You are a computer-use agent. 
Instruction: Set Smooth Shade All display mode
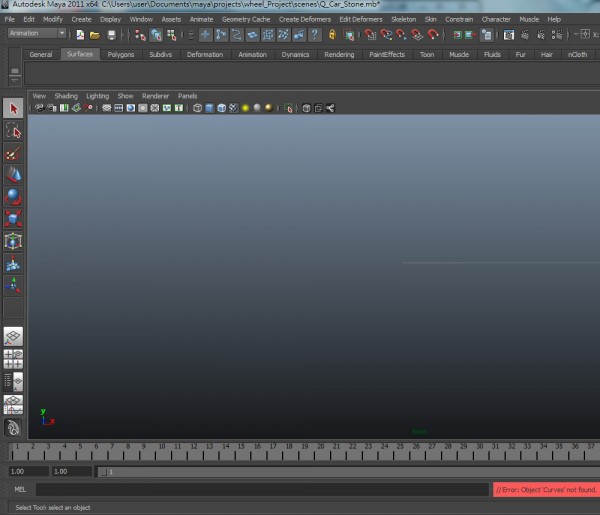(209, 108)
